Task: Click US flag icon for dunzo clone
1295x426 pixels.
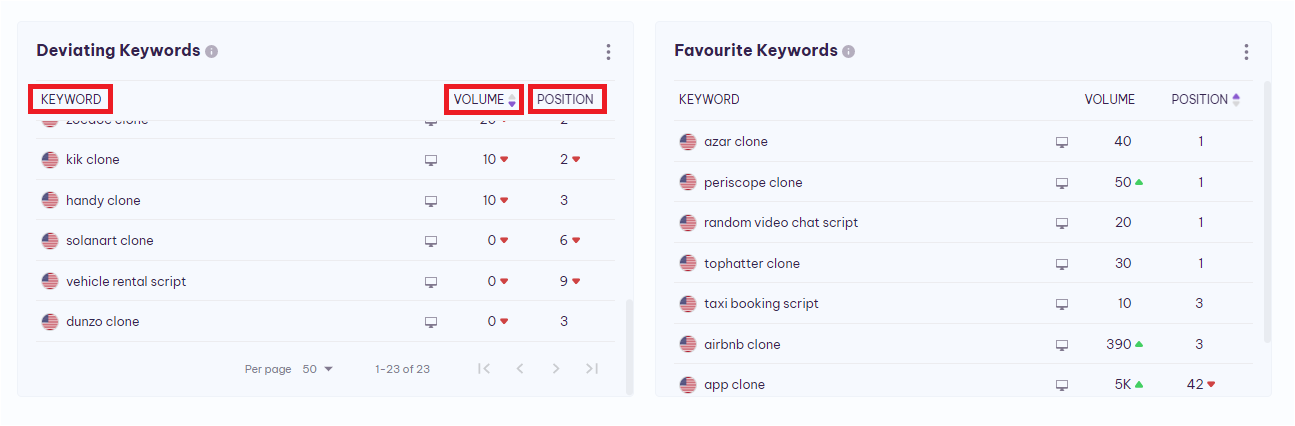Action: point(50,322)
